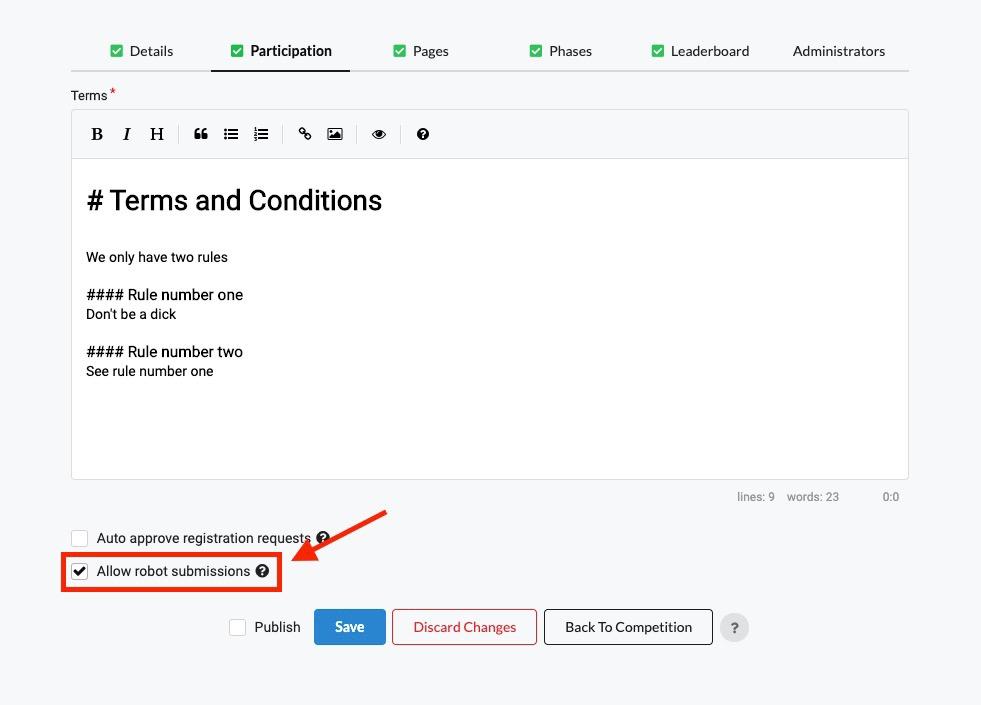Image resolution: width=981 pixels, height=705 pixels.
Task: Enable auto approve registration requests
Action: tap(79, 538)
